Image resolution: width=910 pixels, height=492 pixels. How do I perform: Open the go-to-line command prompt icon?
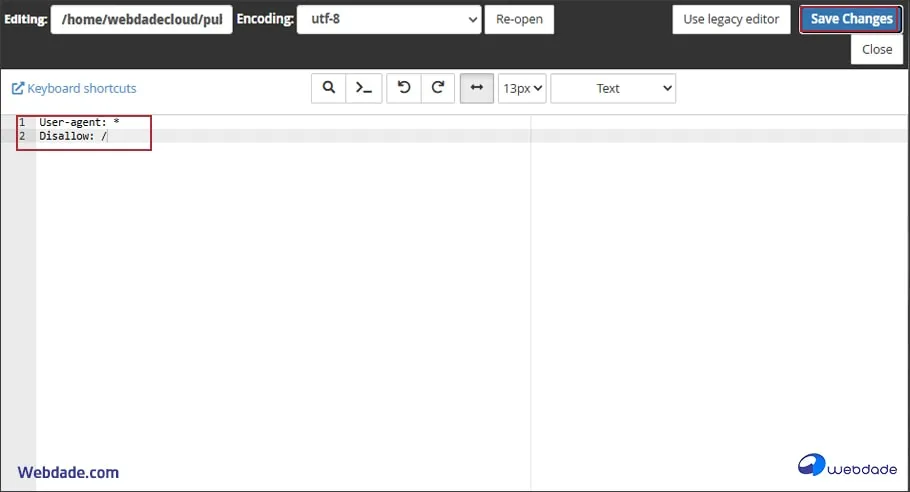pyautogui.click(x=364, y=88)
